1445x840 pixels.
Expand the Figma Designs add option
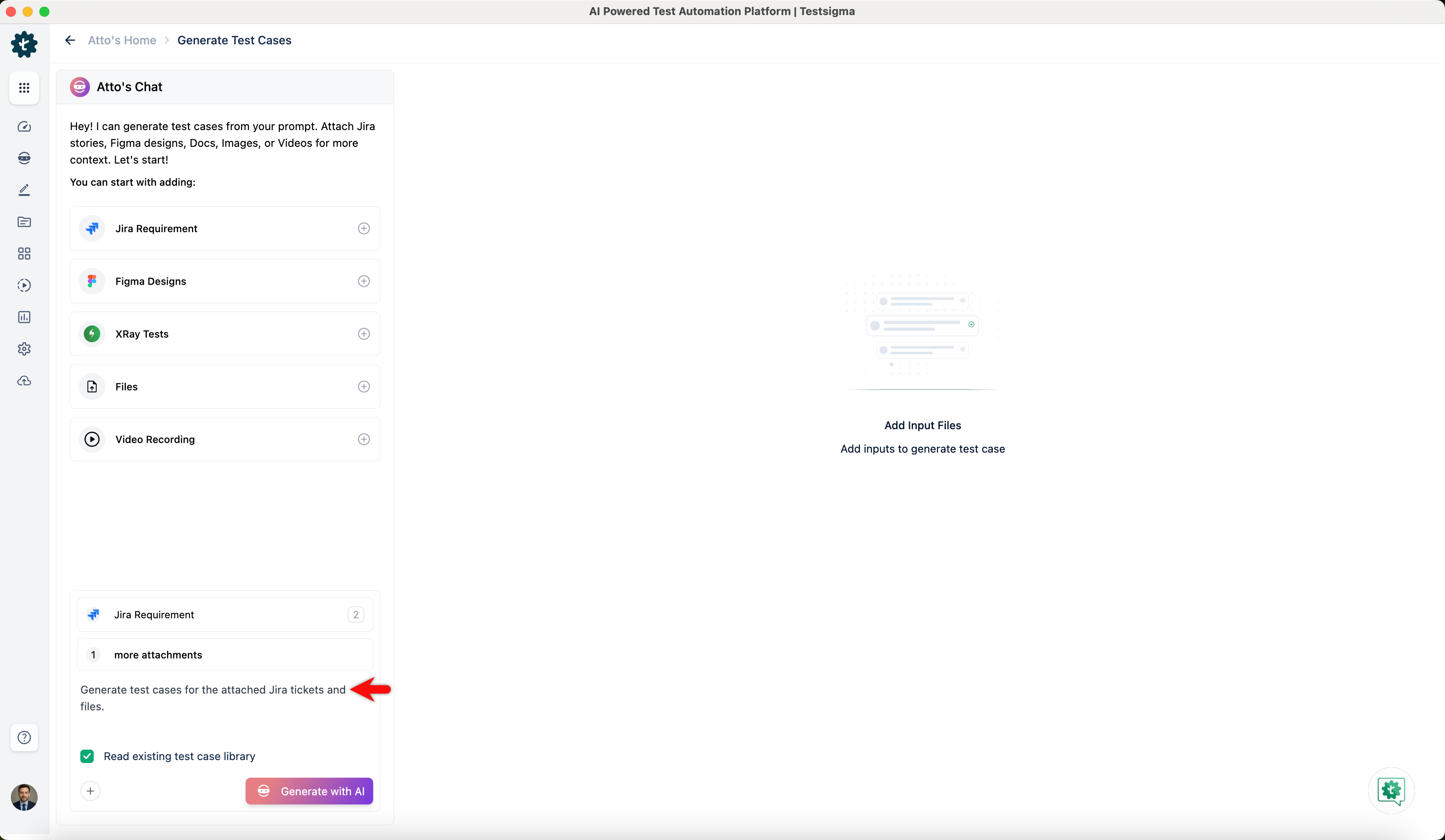coord(364,281)
